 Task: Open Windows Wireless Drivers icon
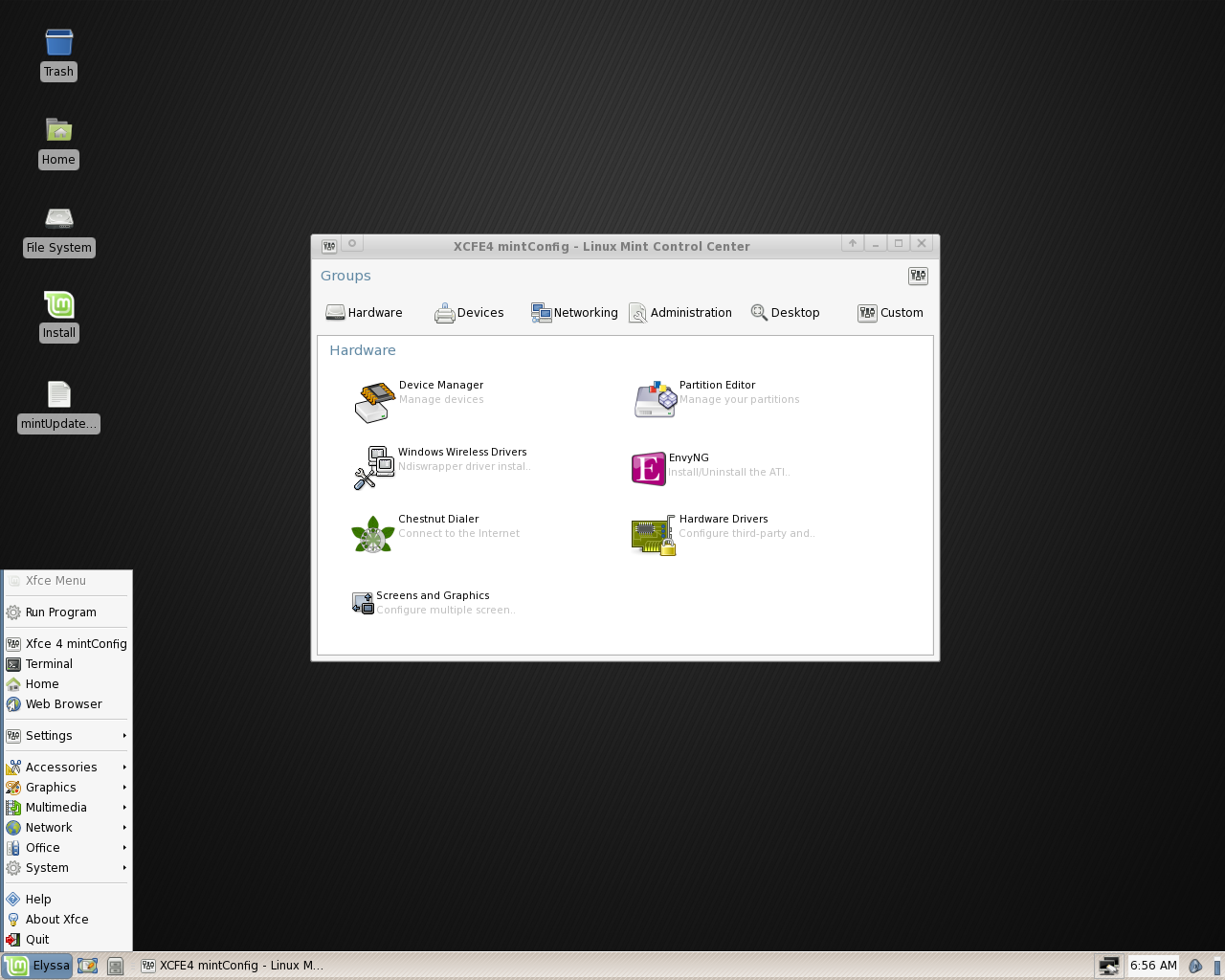click(x=374, y=468)
